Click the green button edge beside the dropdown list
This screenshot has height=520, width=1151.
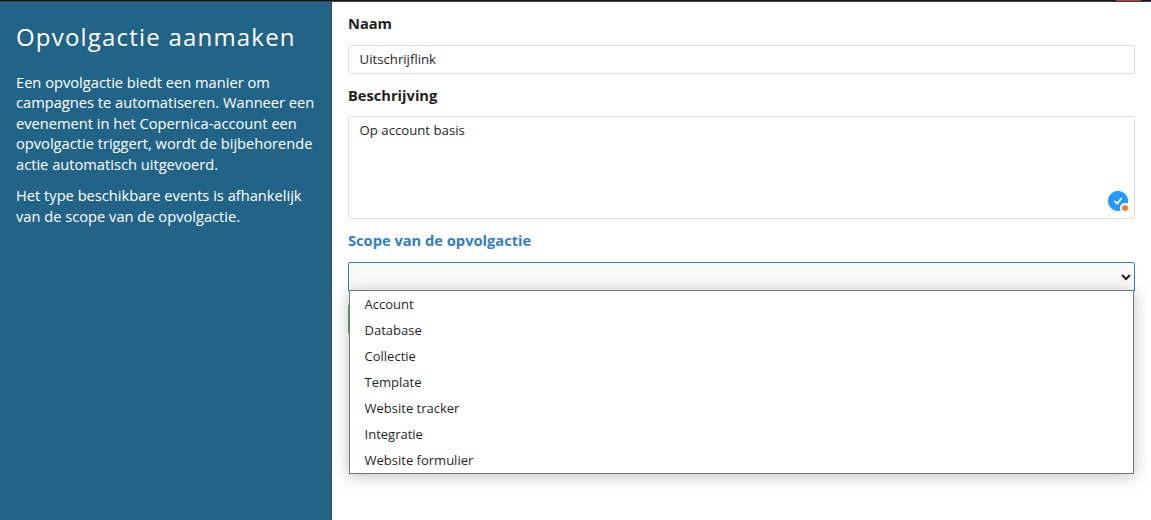click(x=348, y=320)
